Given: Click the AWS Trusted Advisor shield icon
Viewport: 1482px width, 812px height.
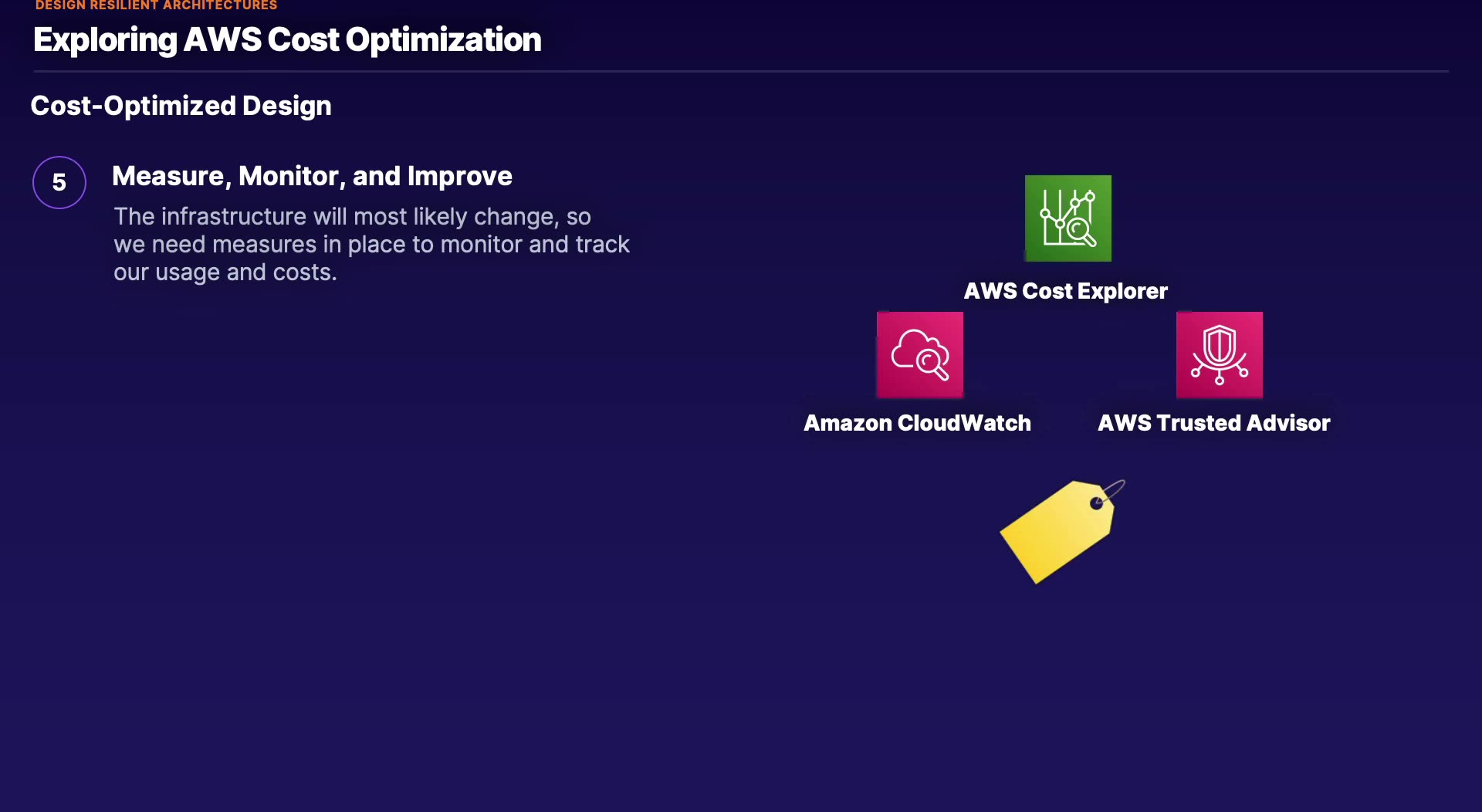Looking at the screenshot, I should point(1219,355).
